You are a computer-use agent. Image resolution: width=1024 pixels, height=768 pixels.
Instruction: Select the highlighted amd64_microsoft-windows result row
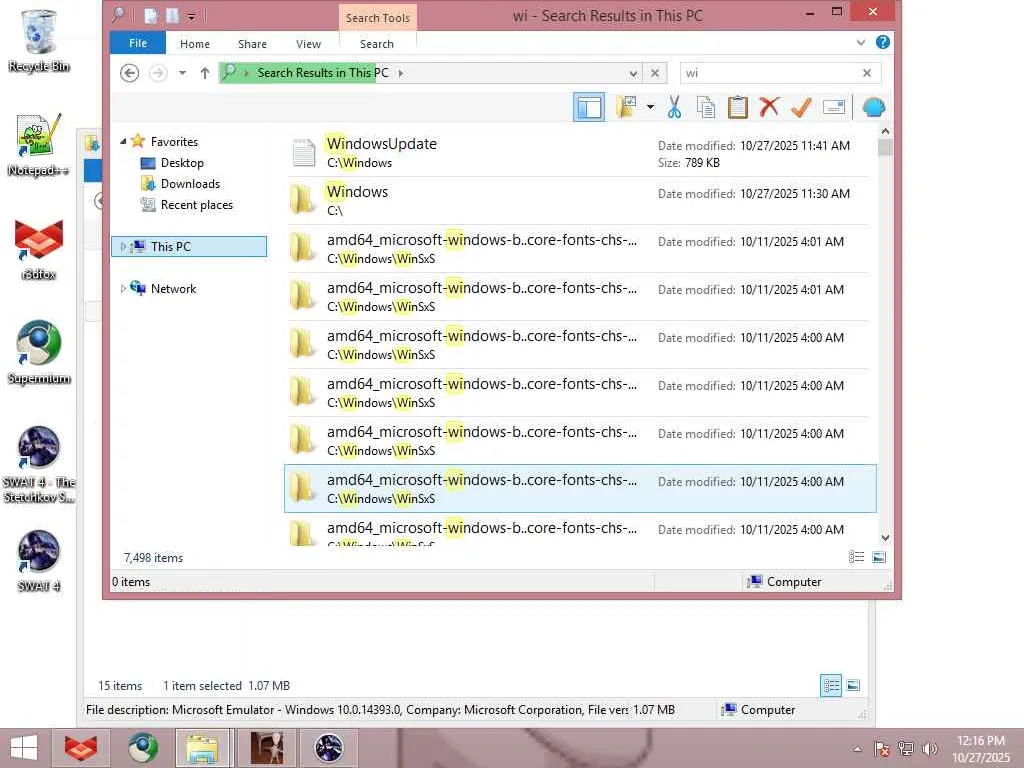tap(580, 488)
